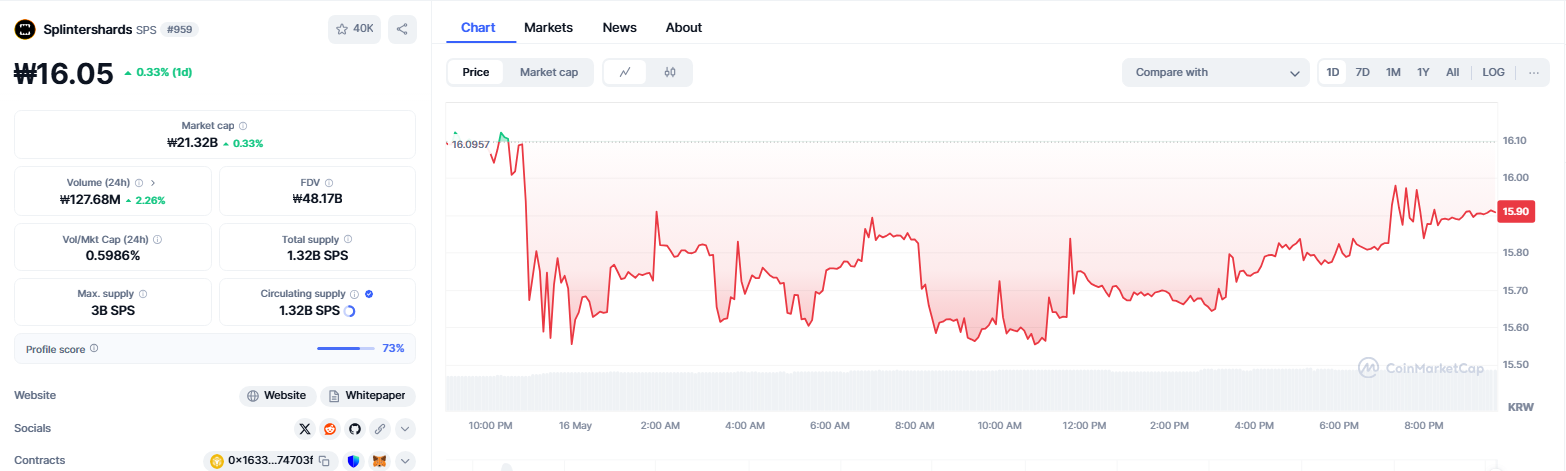Open chart more options ellipsis

tap(1533, 72)
